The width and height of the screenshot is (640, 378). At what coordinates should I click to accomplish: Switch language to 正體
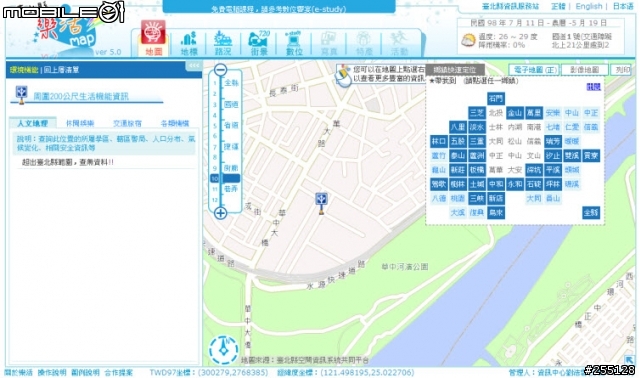click(558, 6)
